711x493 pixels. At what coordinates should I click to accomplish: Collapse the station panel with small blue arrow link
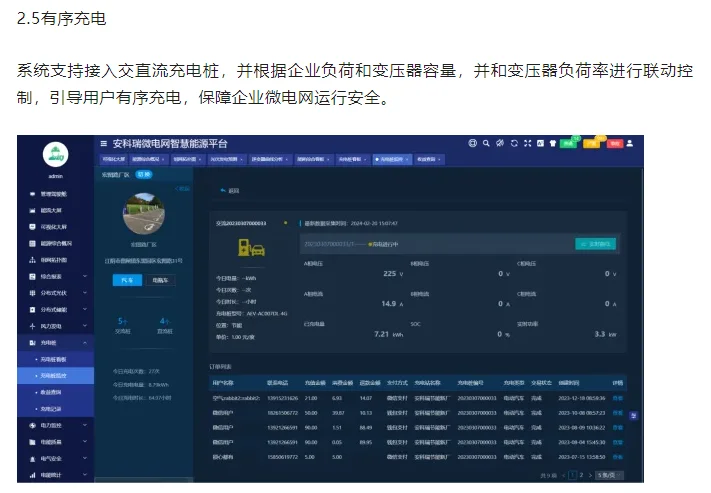click(x=182, y=189)
